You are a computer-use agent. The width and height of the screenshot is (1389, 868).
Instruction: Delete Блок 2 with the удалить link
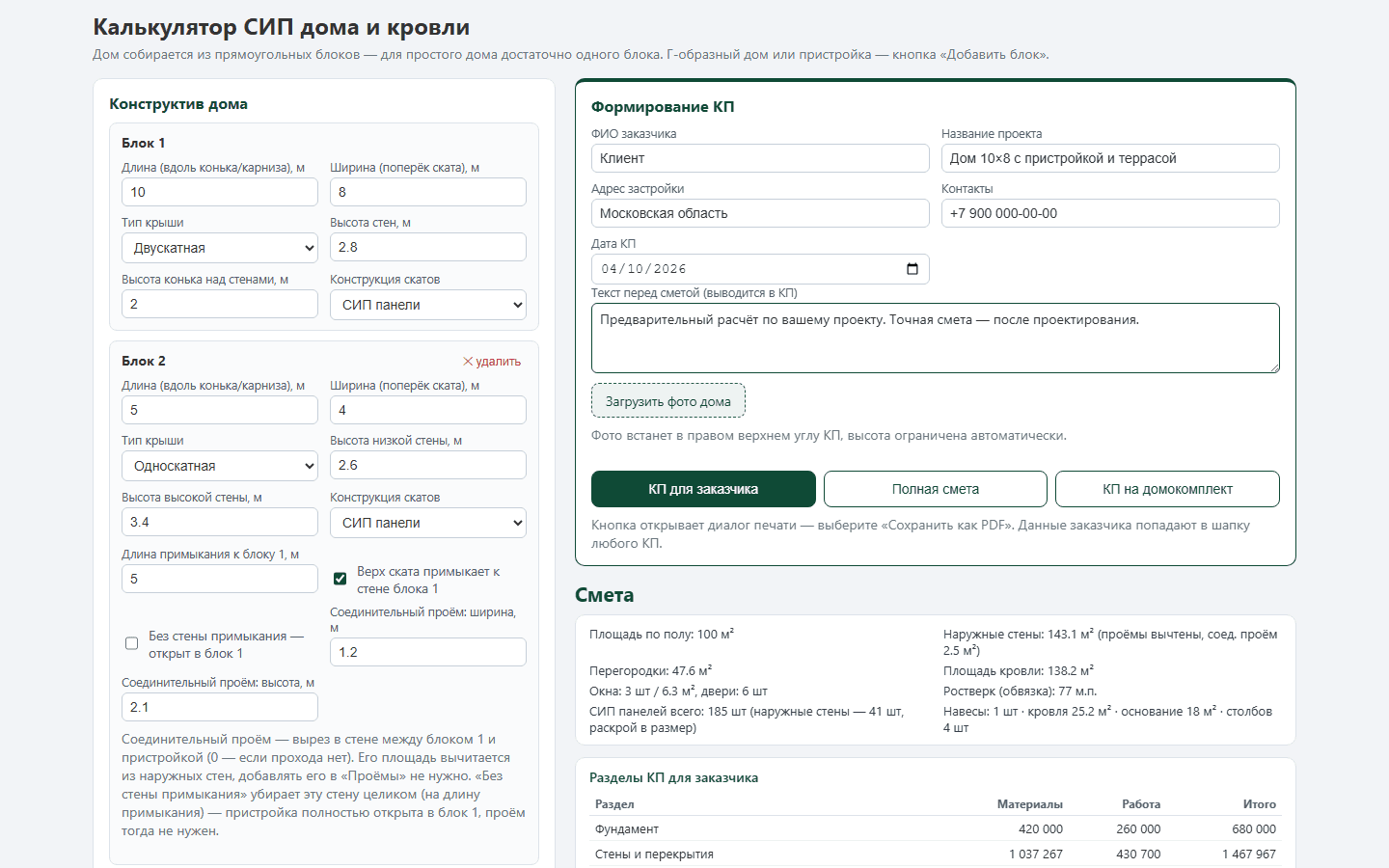(492, 362)
